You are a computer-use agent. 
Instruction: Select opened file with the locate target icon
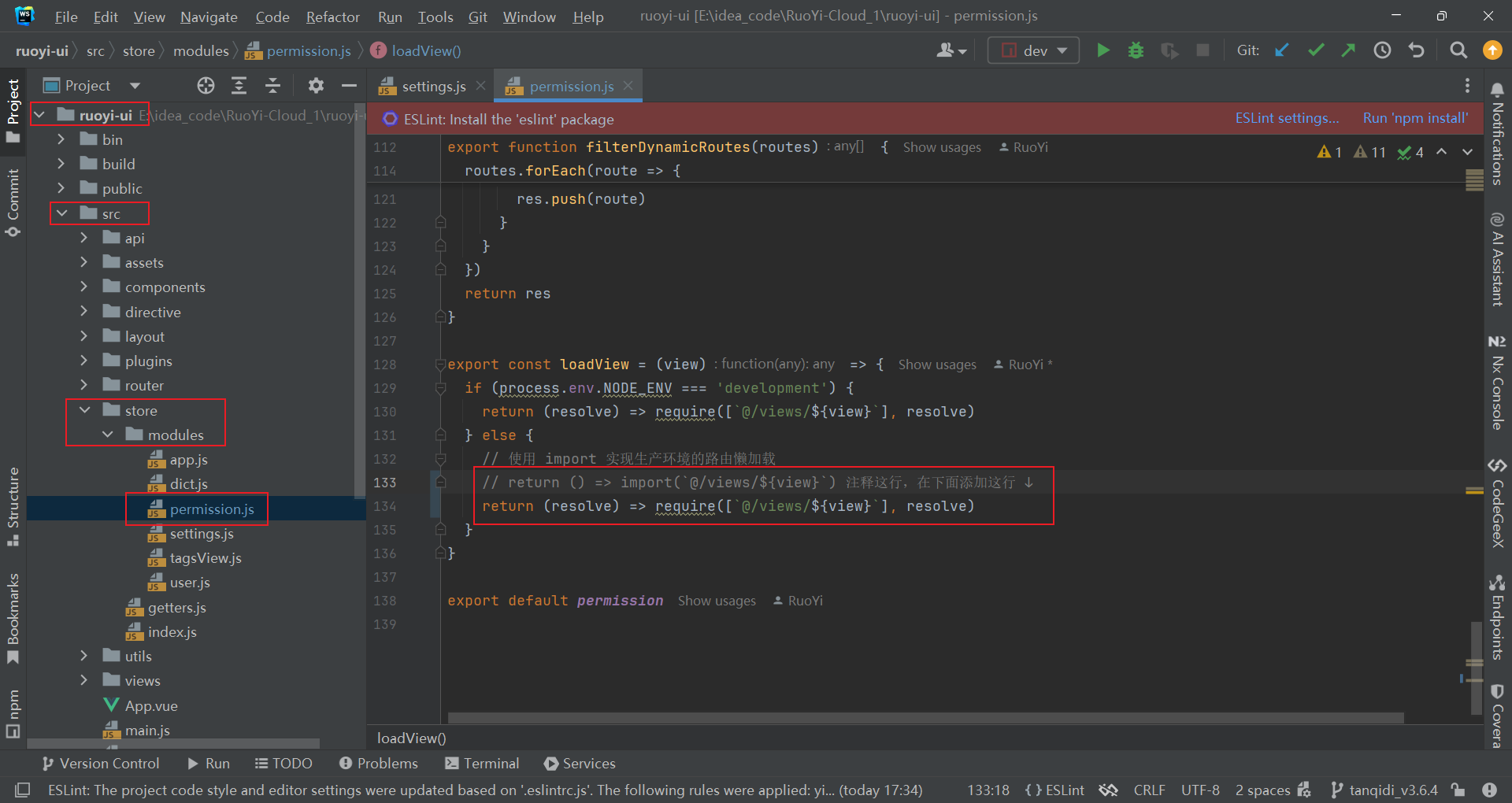[x=206, y=85]
